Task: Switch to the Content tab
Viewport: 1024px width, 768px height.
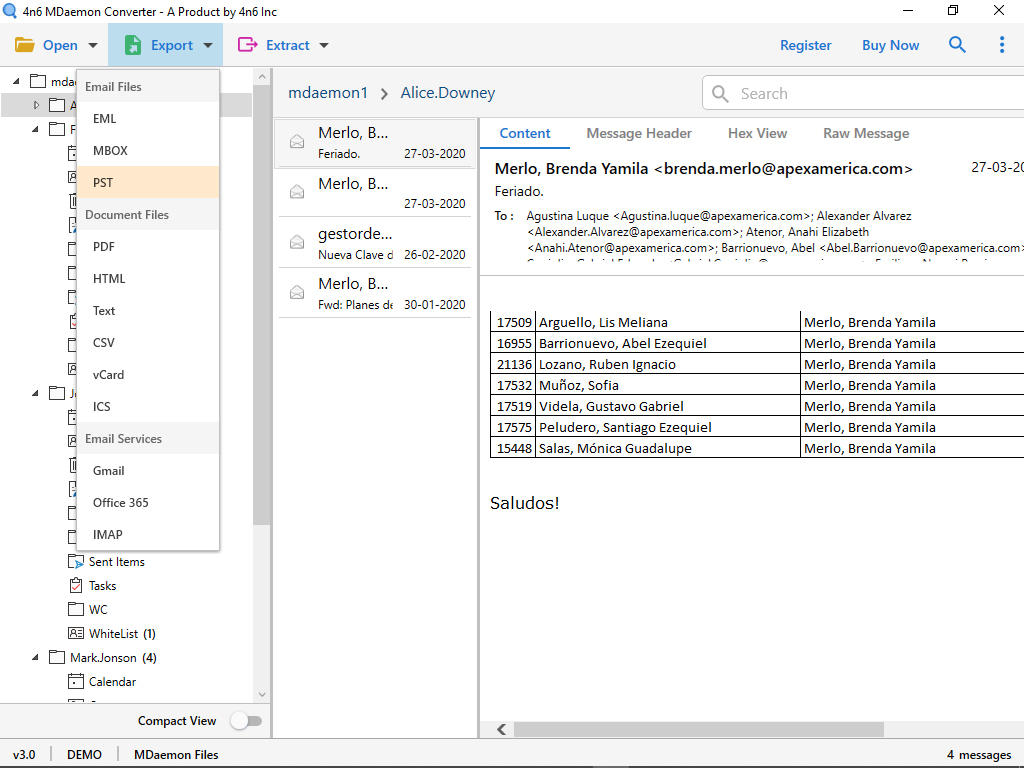Action: click(x=524, y=133)
